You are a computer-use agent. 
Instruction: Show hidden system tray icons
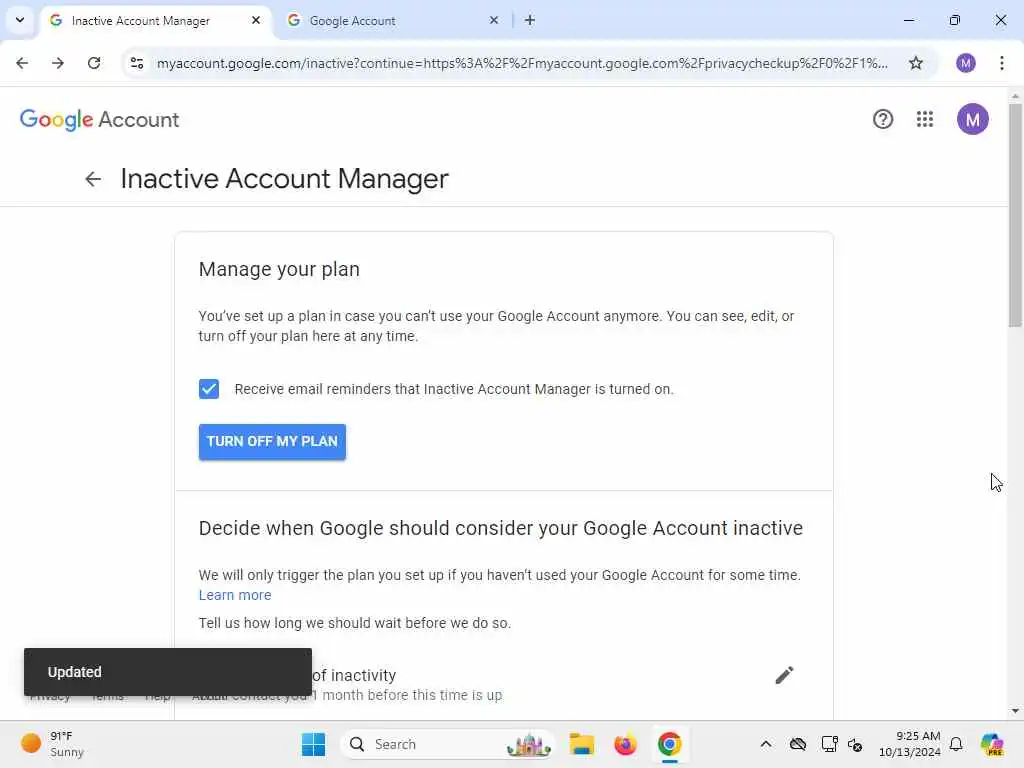click(x=766, y=744)
